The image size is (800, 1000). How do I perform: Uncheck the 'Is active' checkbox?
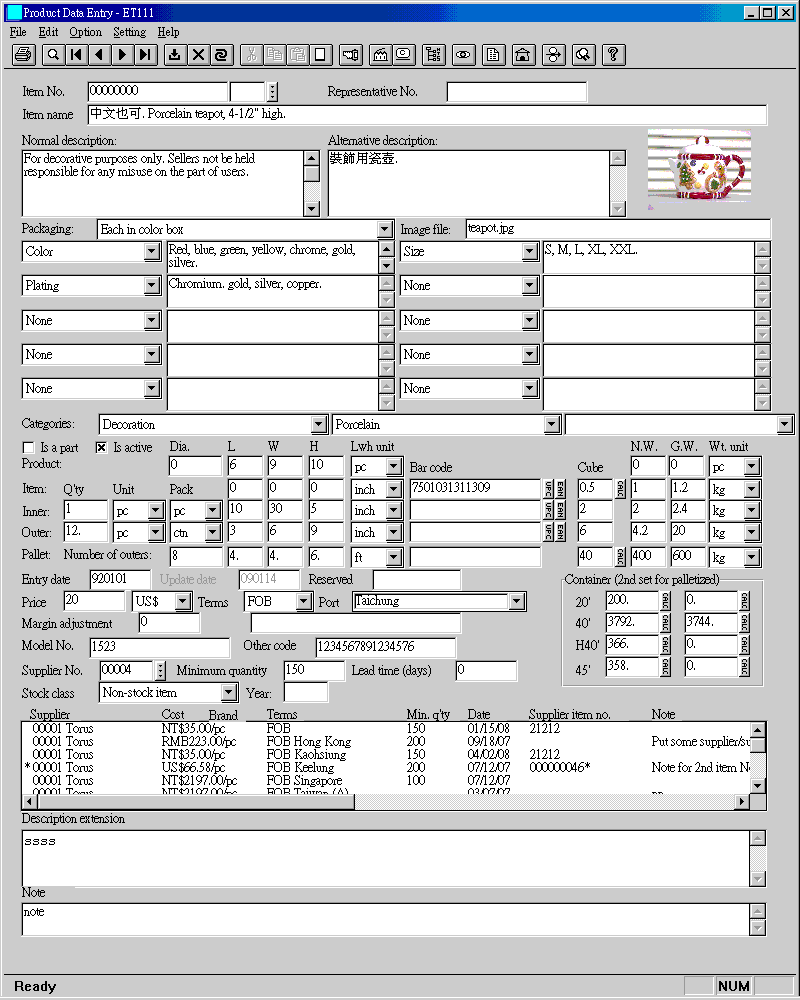pyautogui.click(x=101, y=448)
